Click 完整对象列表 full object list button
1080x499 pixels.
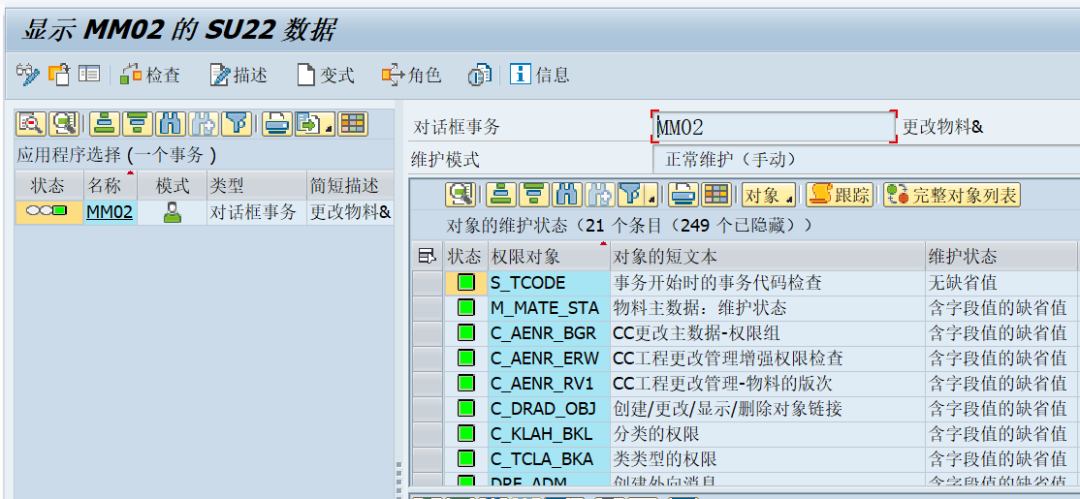point(952,195)
